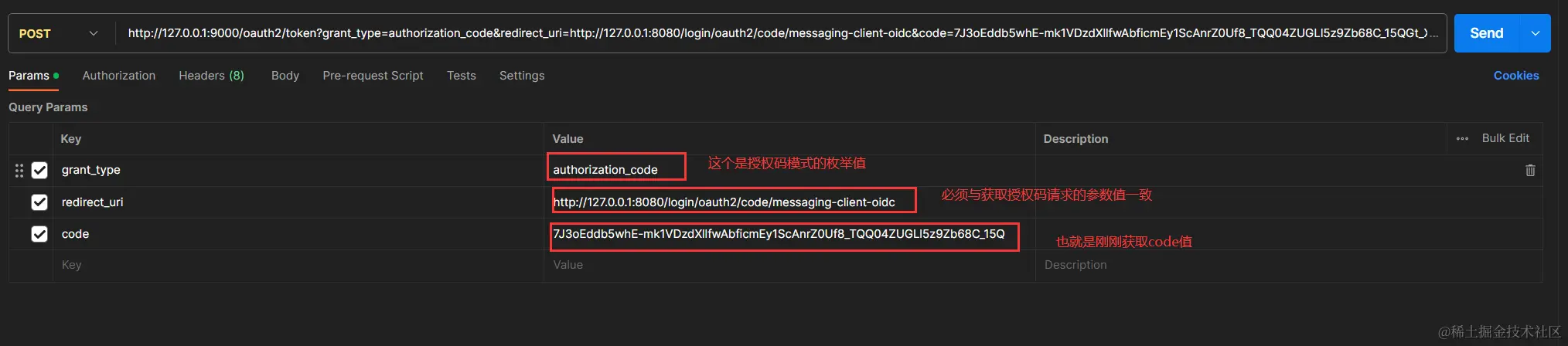Viewport: 1568px width, 346px height.
Task: Delete the grant_type row with trash icon
Action: point(1529,171)
